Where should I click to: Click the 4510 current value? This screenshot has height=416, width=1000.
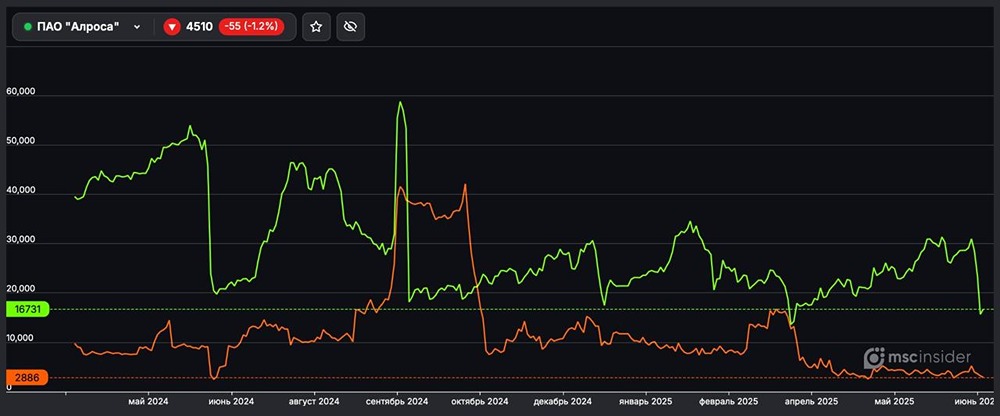[199, 27]
